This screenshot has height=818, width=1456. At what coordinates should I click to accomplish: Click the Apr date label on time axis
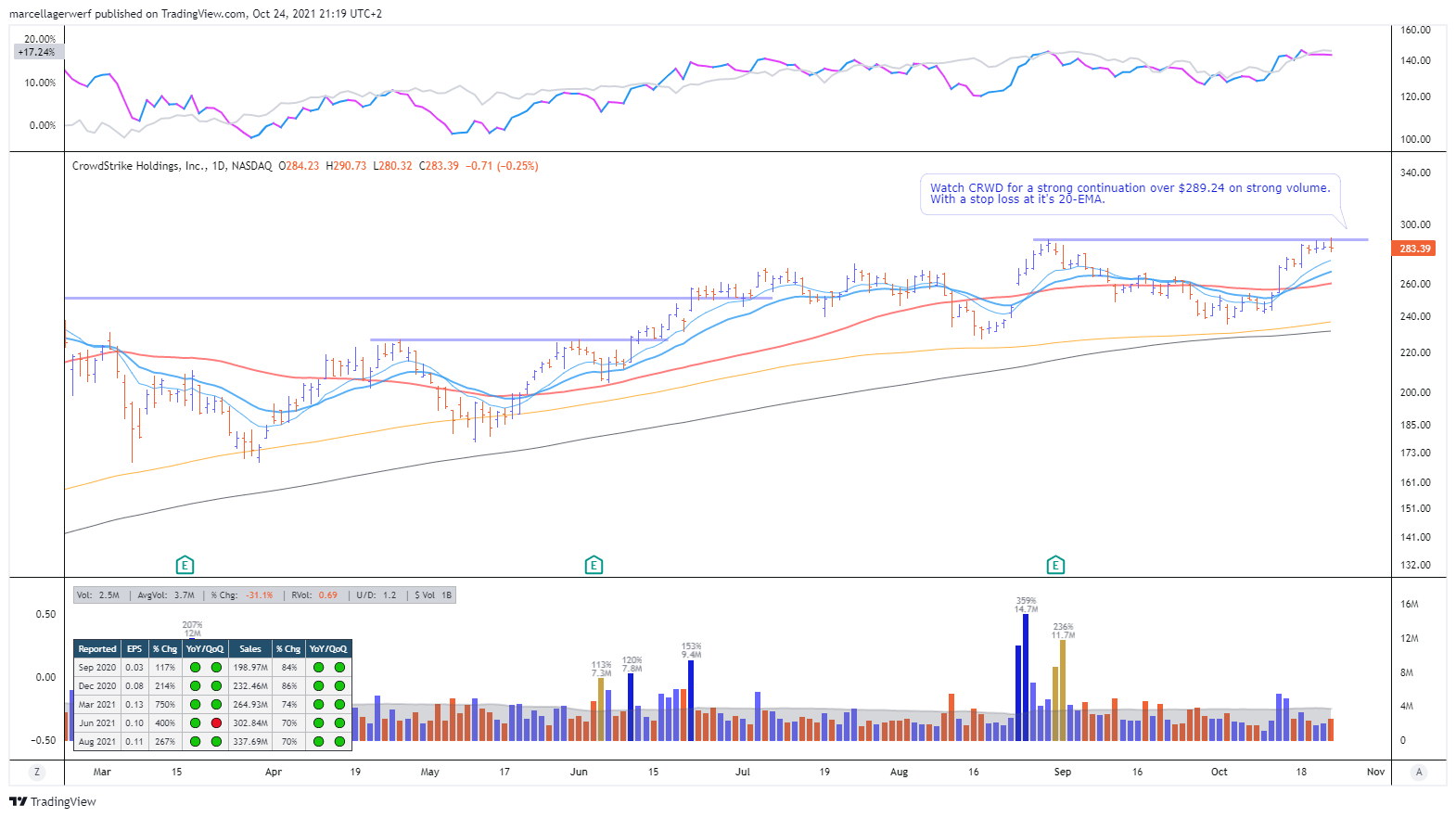coord(274,772)
